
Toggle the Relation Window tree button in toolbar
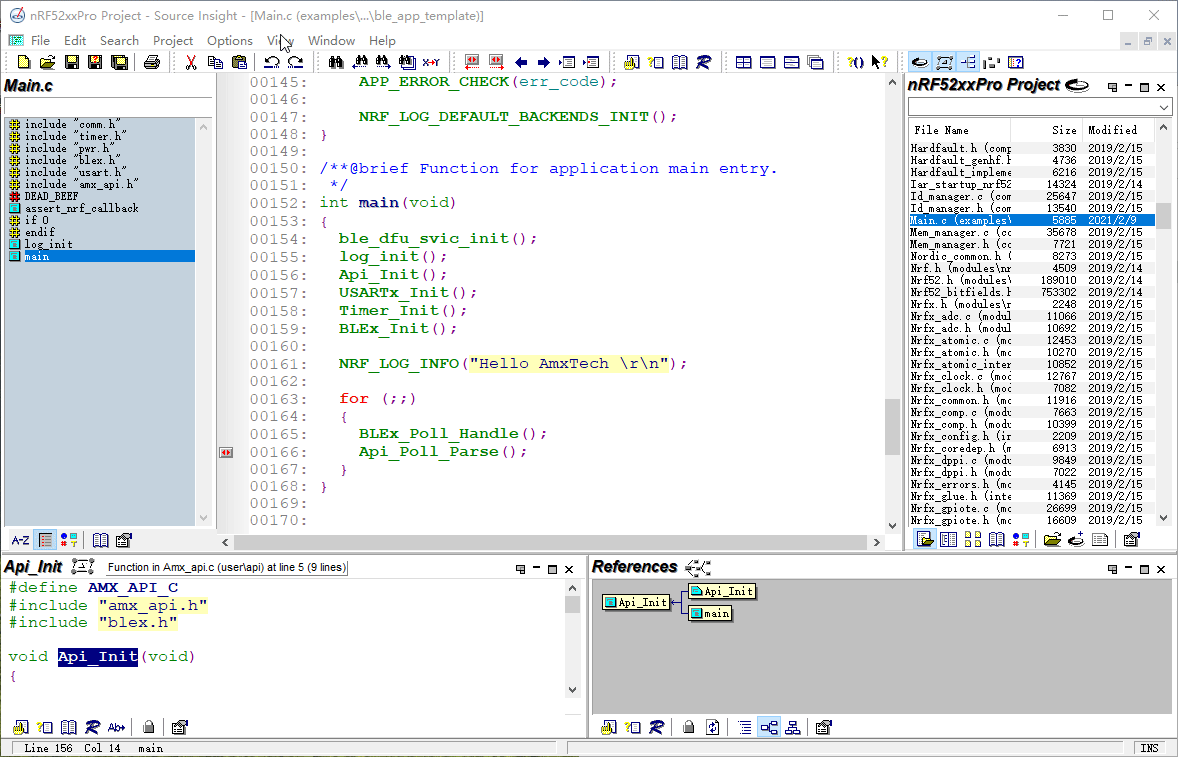click(x=968, y=62)
